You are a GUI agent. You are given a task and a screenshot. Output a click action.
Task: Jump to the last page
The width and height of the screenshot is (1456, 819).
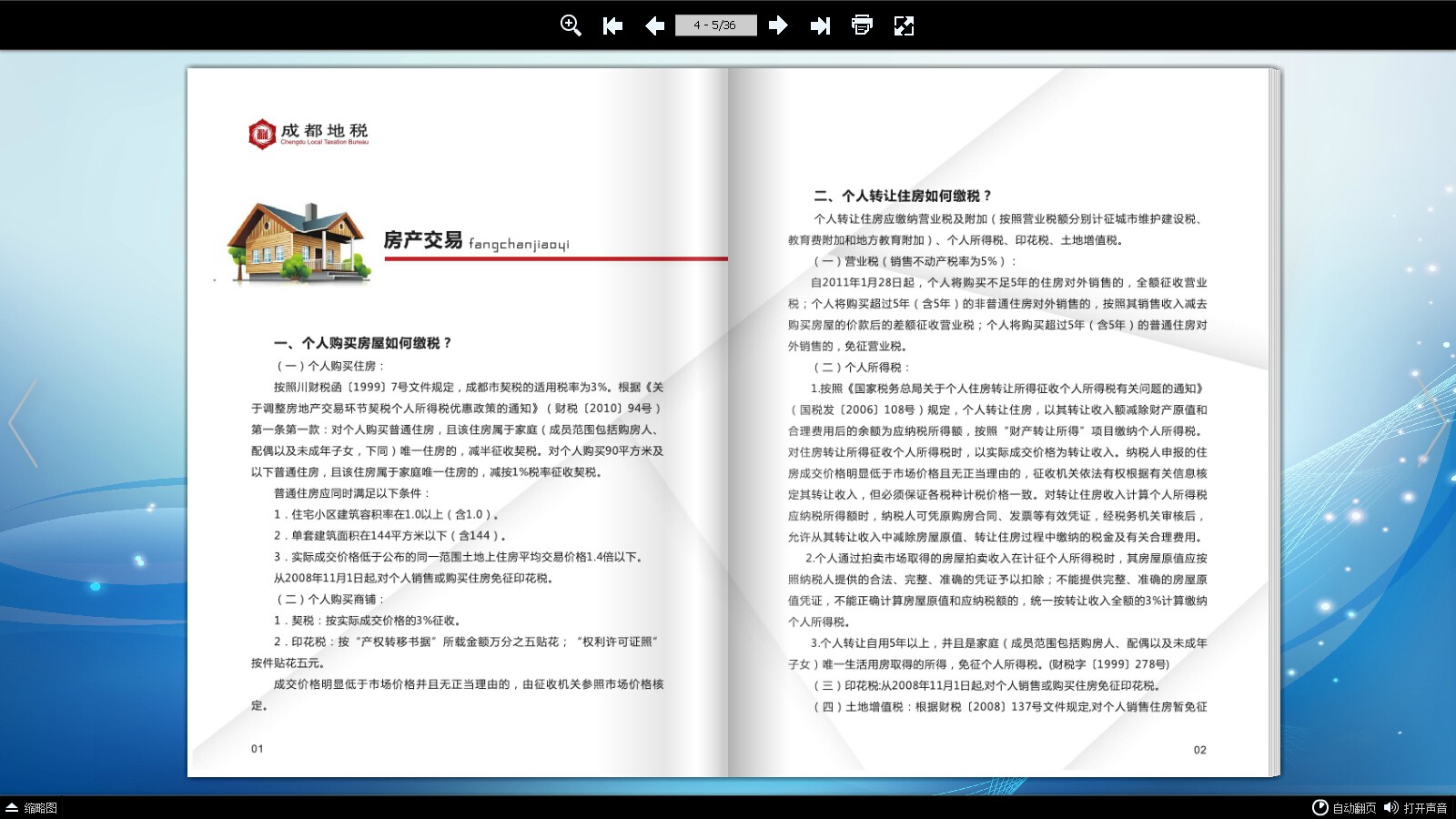click(x=820, y=25)
